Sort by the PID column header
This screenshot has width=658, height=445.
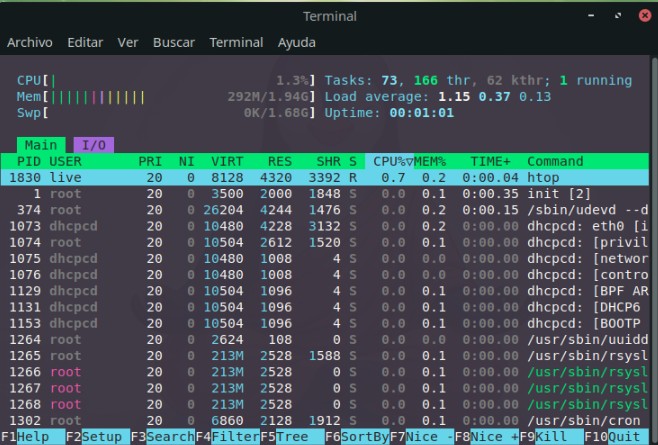pyautogui.click(x=29, y=161)
